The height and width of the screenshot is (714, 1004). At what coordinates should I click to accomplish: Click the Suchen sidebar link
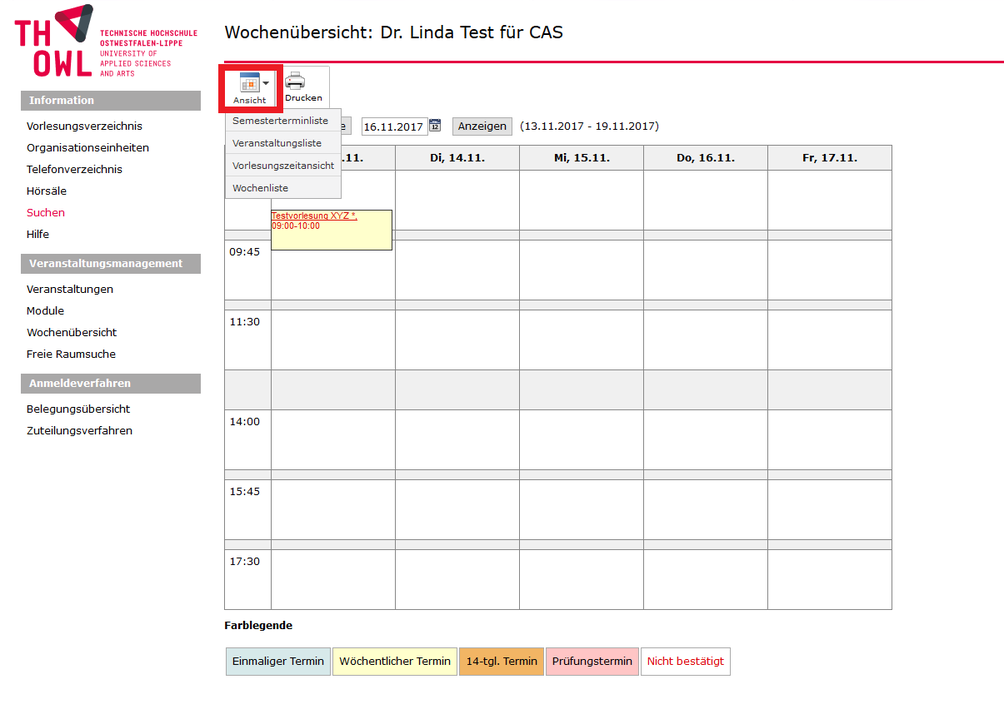[46, 213]
